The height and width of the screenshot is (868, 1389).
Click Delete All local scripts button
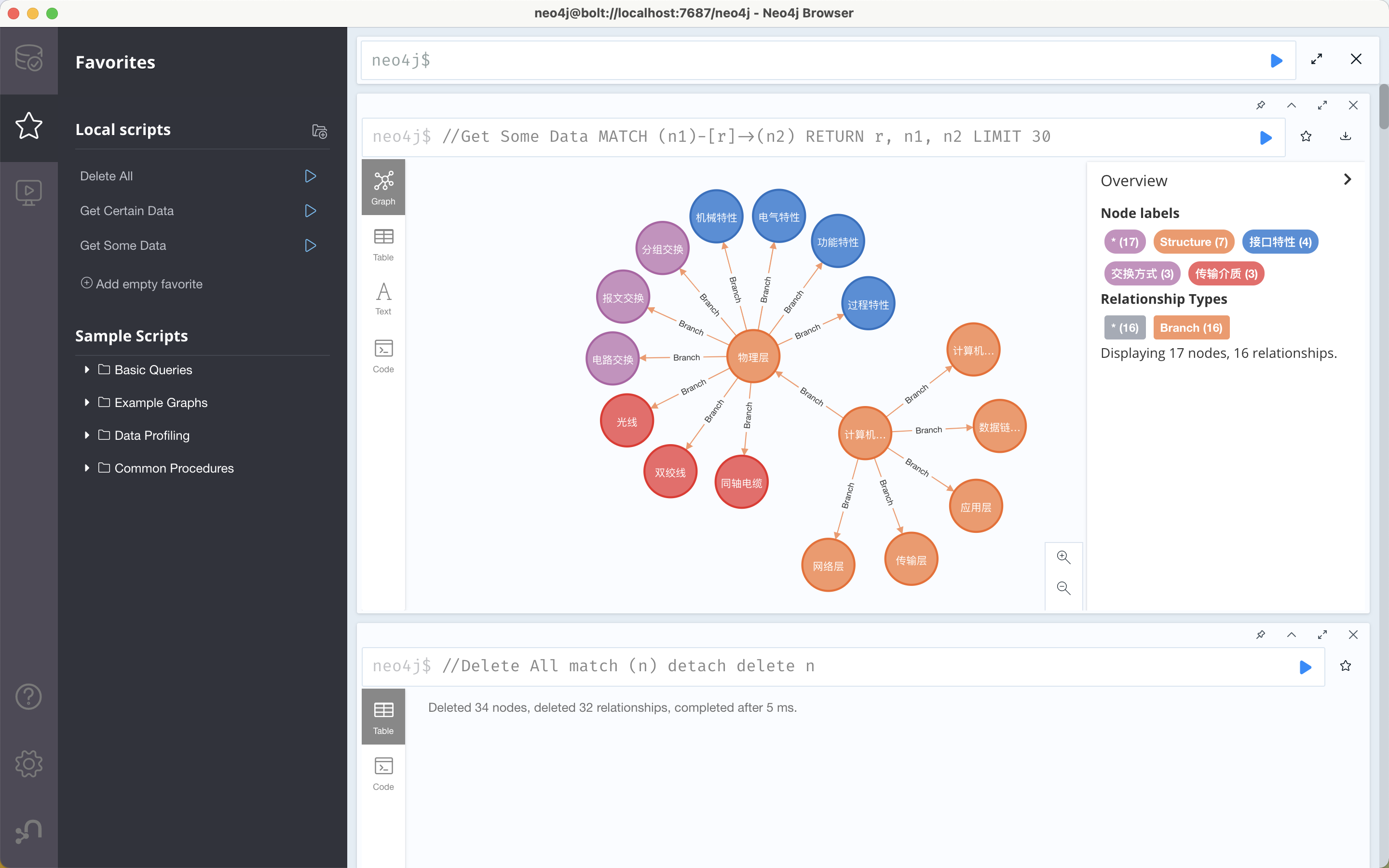[311, 175]
